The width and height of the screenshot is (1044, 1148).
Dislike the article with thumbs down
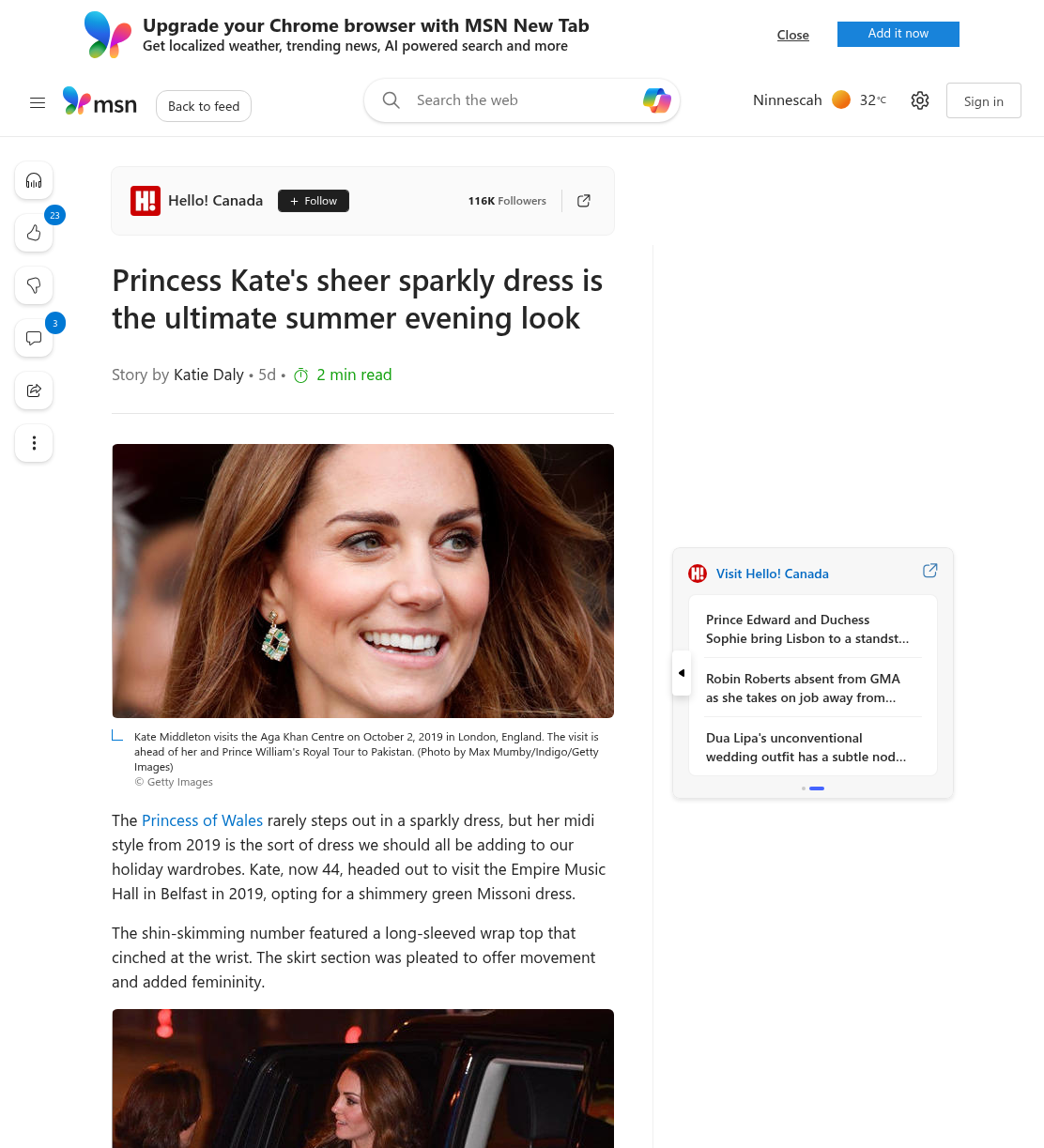[34, 285]
